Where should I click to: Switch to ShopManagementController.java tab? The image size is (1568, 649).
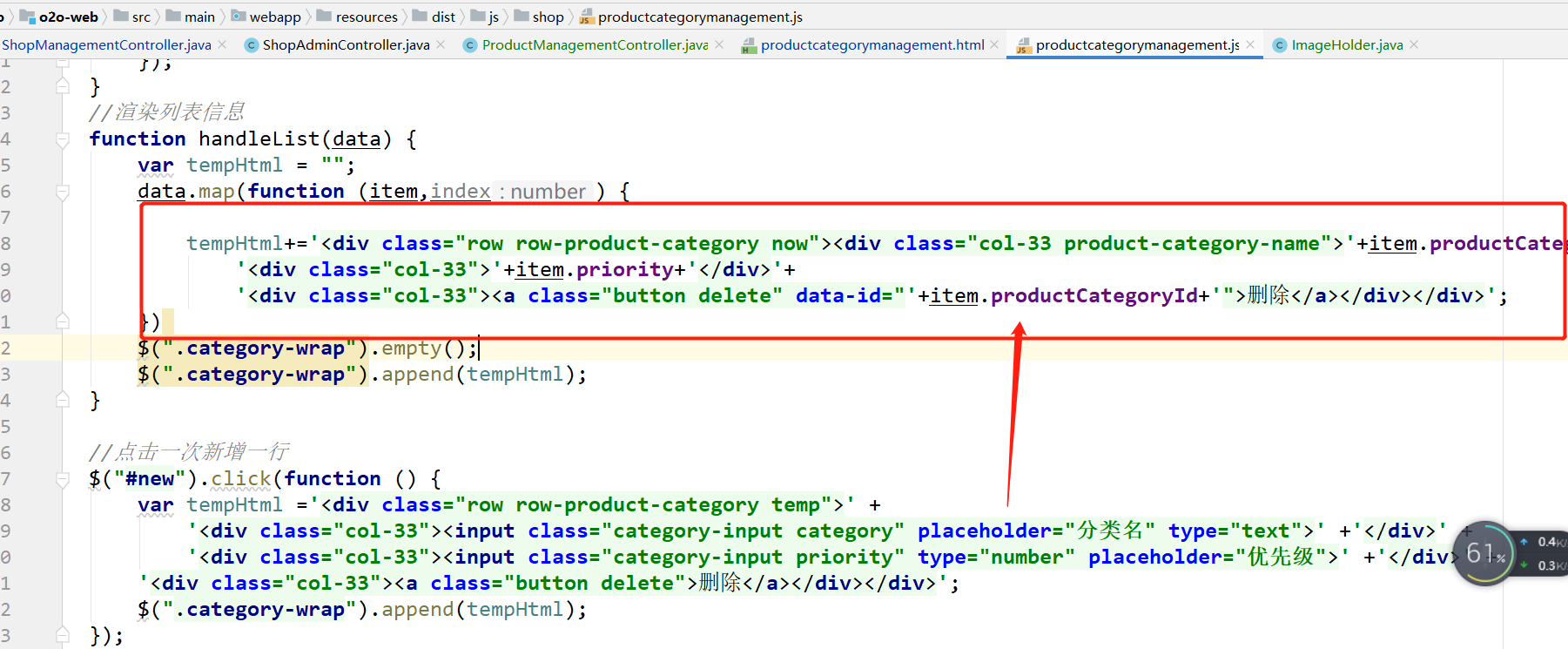106,44
